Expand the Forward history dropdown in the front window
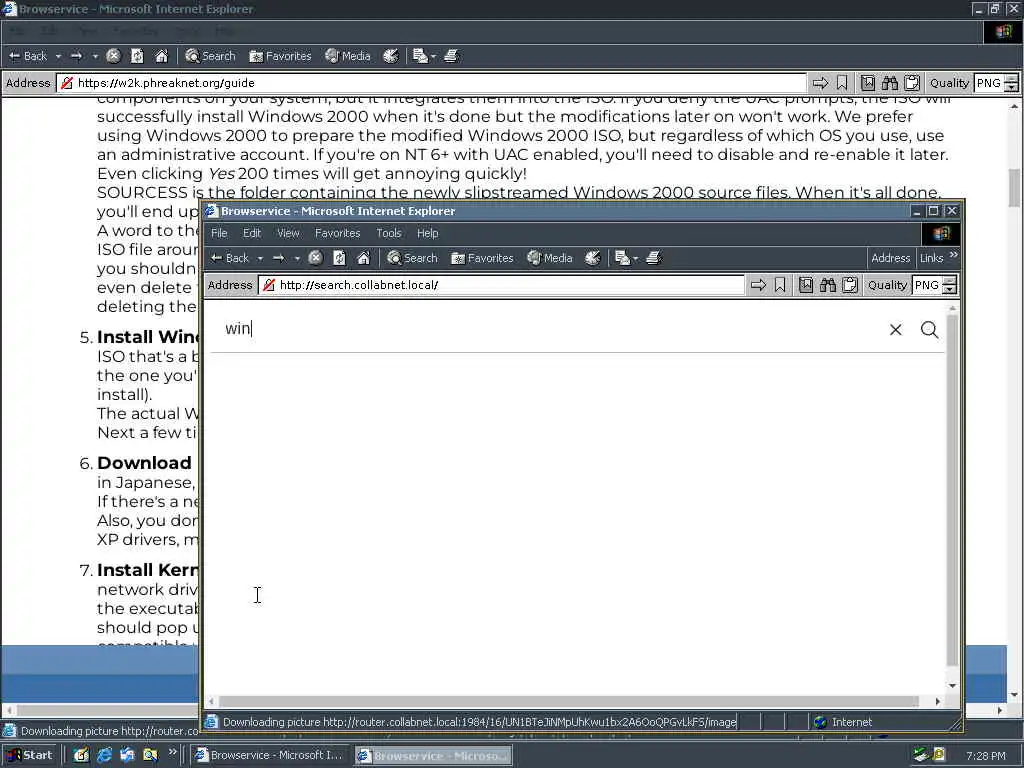Screen dimensions: 1024x768 pos(297,259)
